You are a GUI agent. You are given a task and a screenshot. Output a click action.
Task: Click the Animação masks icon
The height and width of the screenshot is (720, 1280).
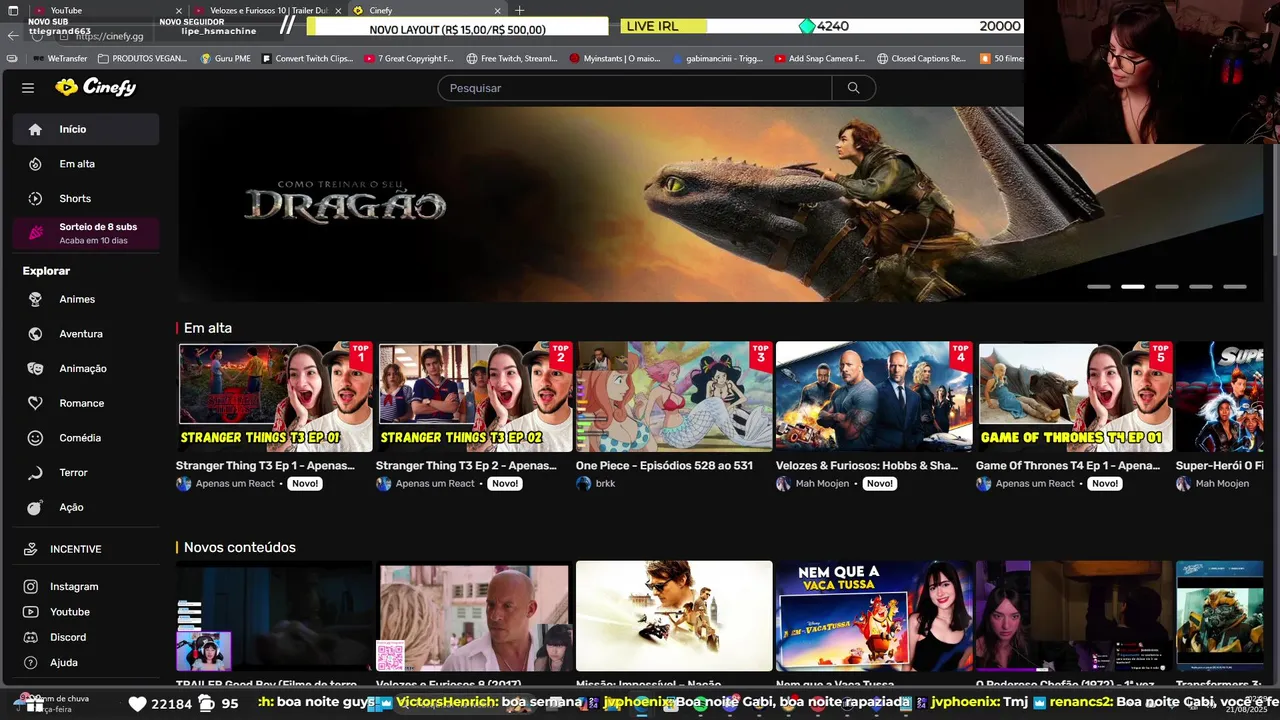click(35, 369)
